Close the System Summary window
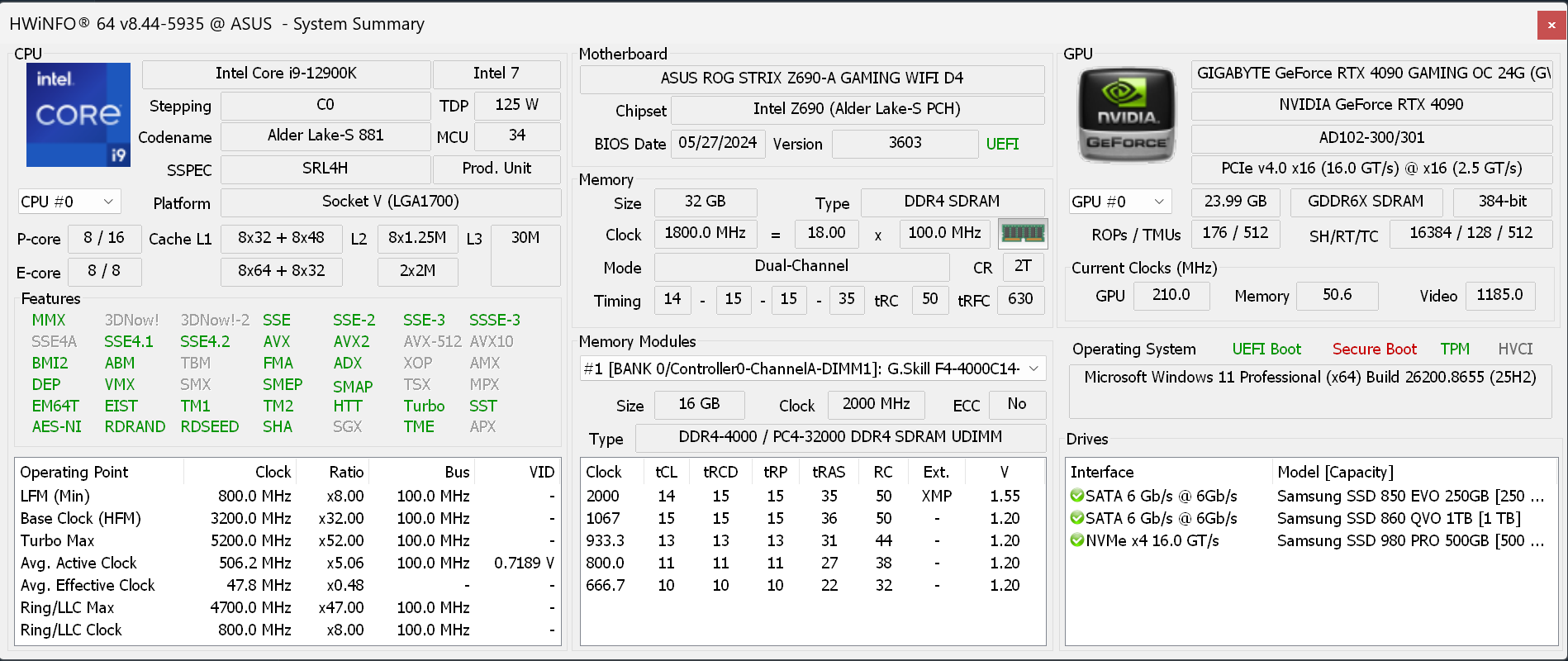Viewport: 1568px width, 661px height. (x=1551, y=25)
